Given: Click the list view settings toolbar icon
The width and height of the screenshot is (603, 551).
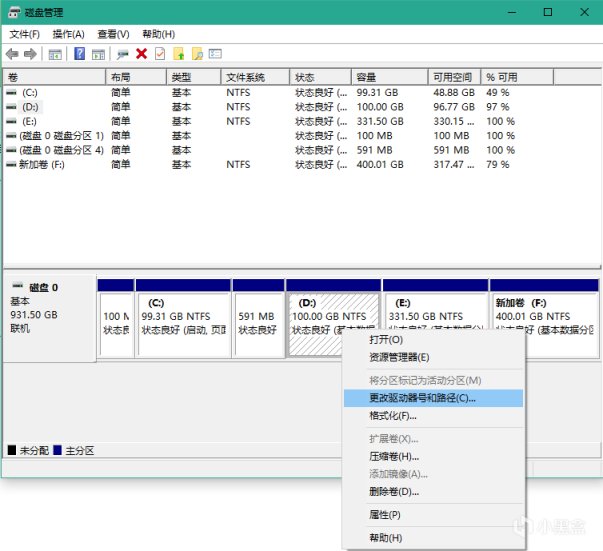Looking at the screenshot, I should 215,53.
